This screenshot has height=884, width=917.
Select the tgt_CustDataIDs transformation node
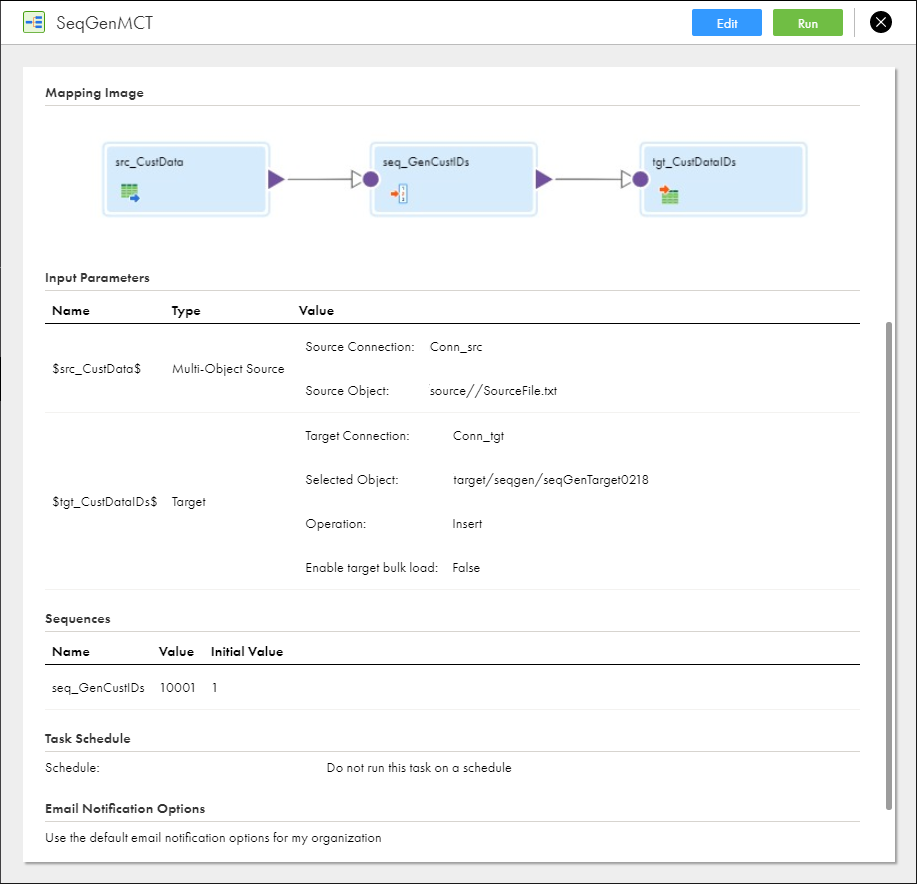723,179
